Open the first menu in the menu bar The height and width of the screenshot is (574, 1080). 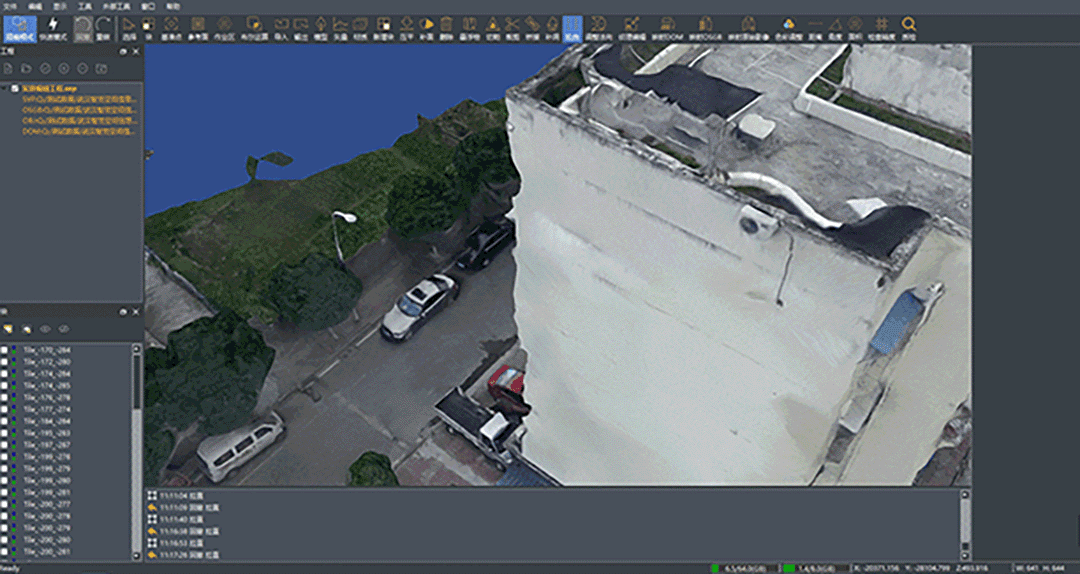[x=9, y=6]
